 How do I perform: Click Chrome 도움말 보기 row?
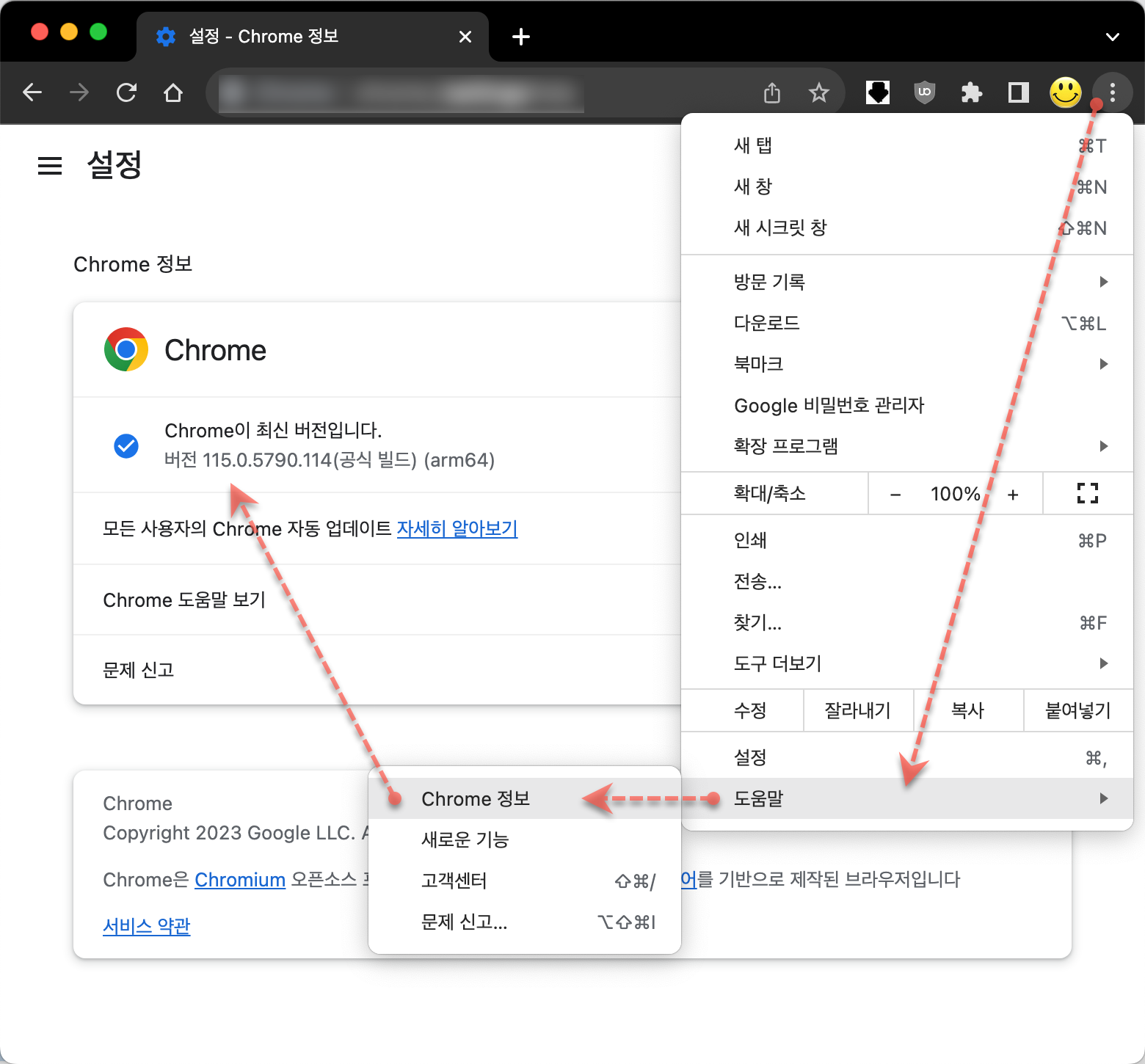click(x=377, y=600)
